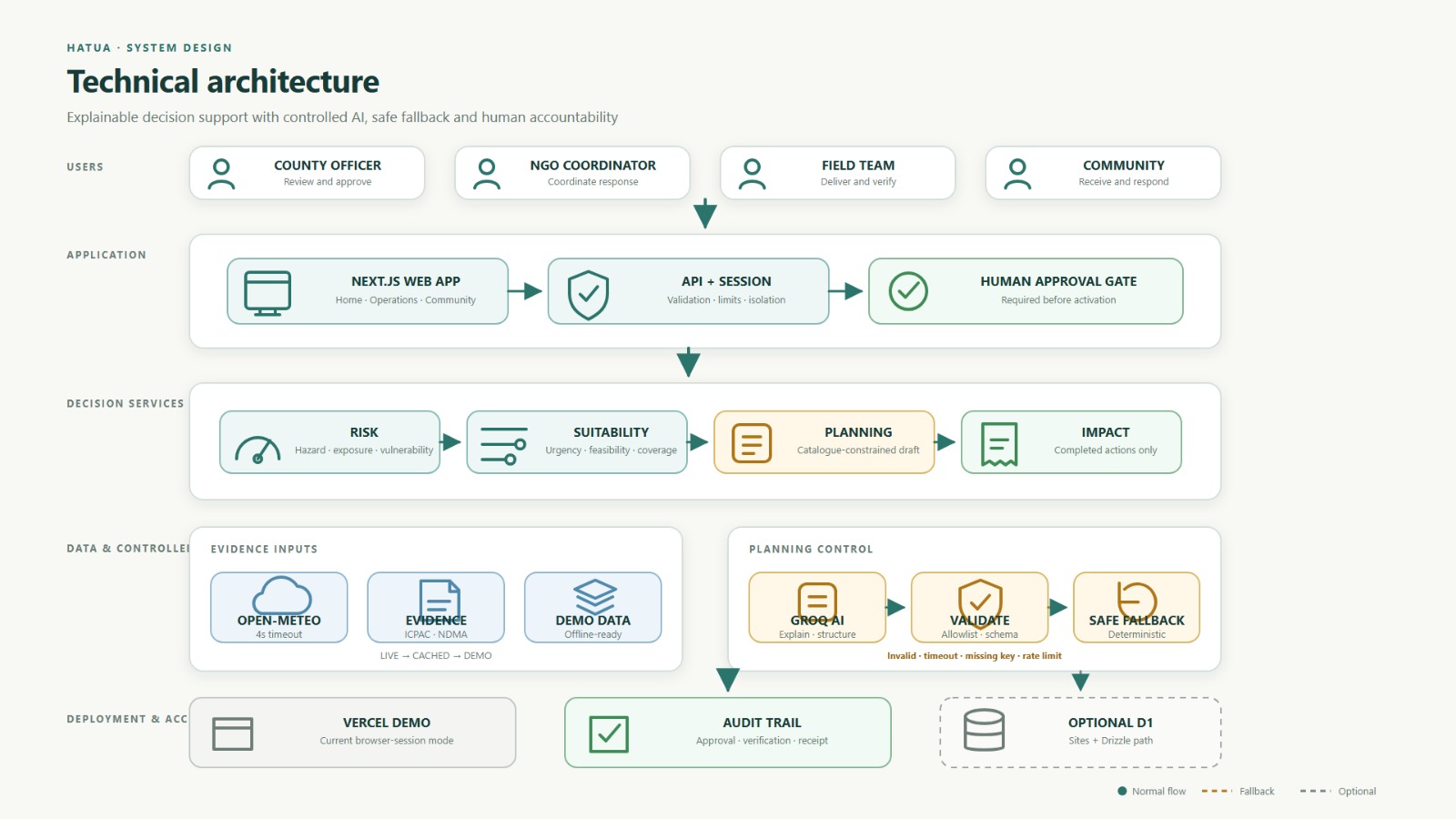
Task: Click the Hazard · exposure · vulnerability text
Action: coord(364,450)
